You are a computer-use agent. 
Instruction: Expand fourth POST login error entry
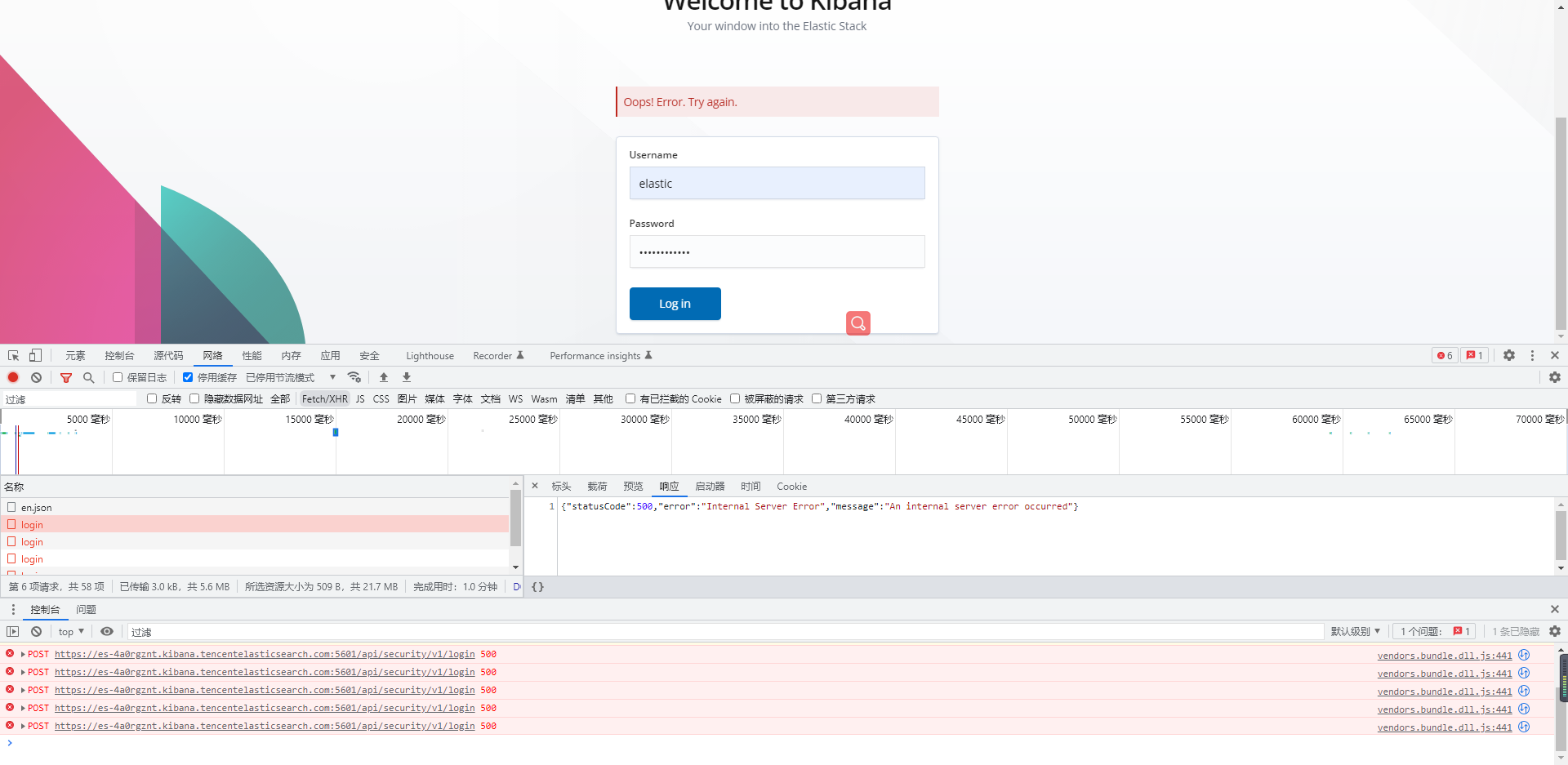click(x=23, y=708)
